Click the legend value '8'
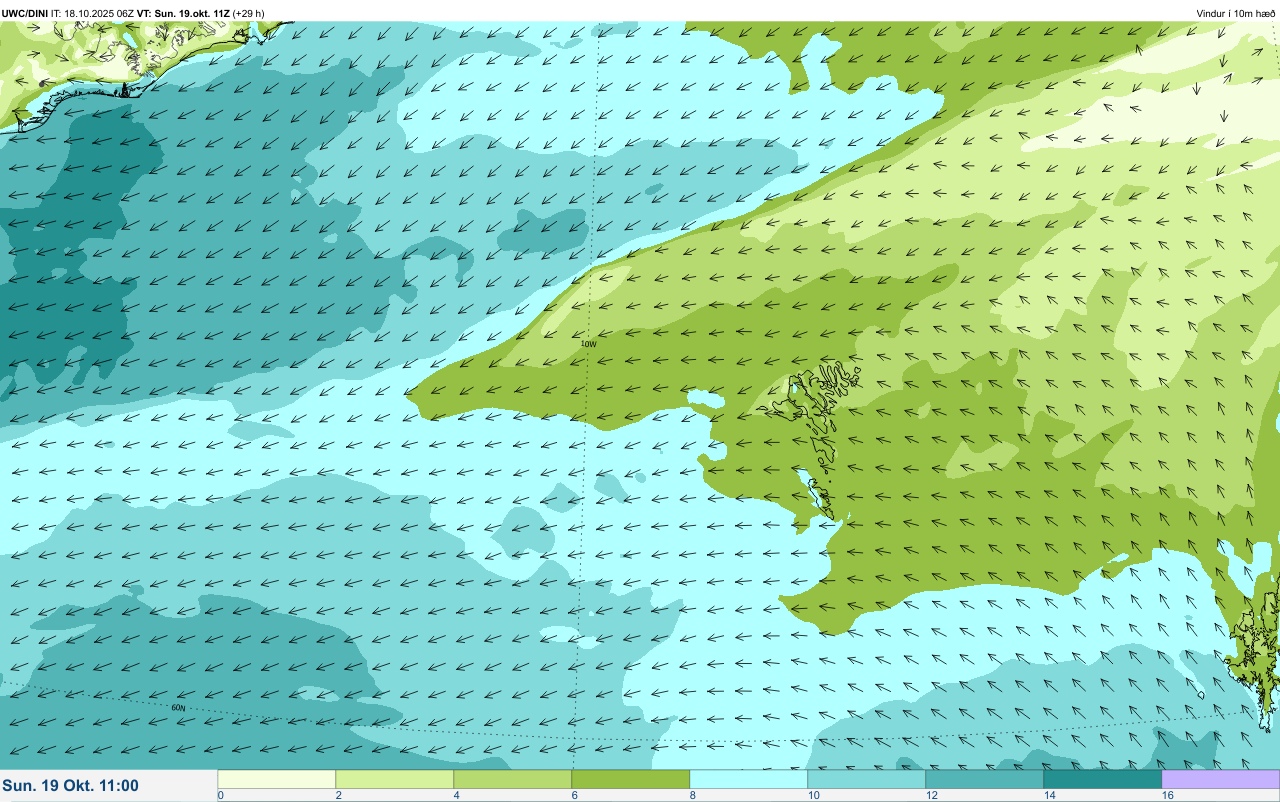1280x802 pixels. coord(693,795)
